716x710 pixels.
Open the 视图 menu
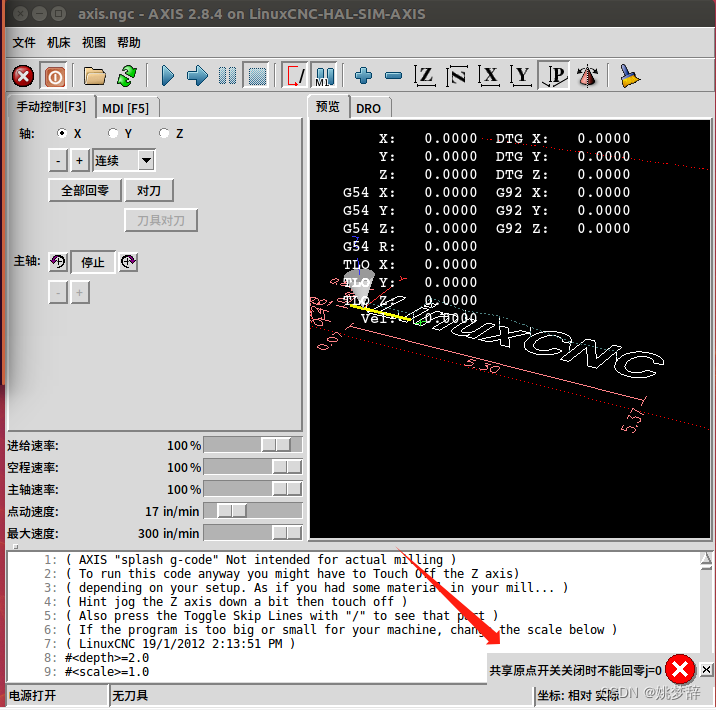[94, 42]
